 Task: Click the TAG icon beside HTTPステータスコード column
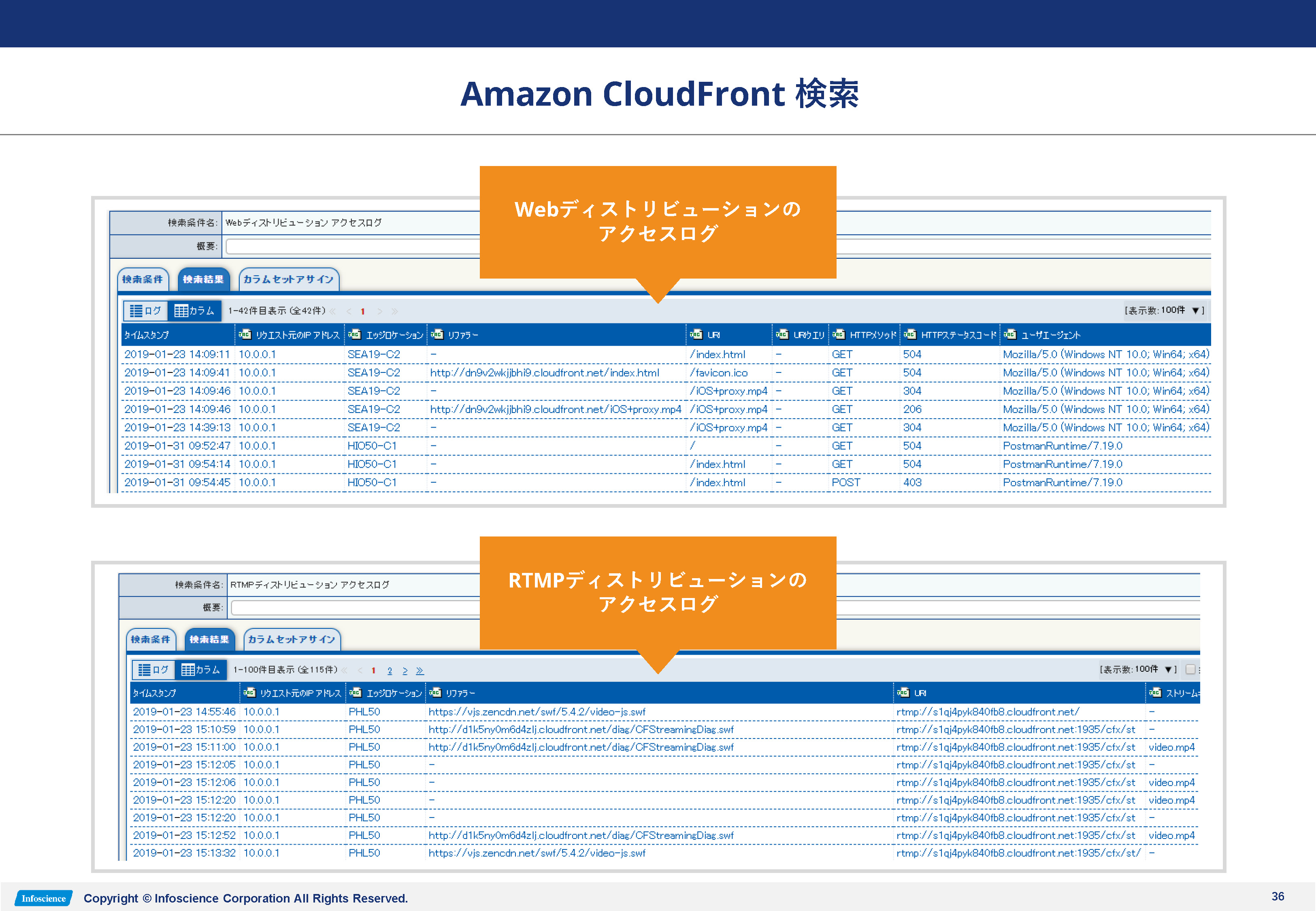[x=910, y=334]
